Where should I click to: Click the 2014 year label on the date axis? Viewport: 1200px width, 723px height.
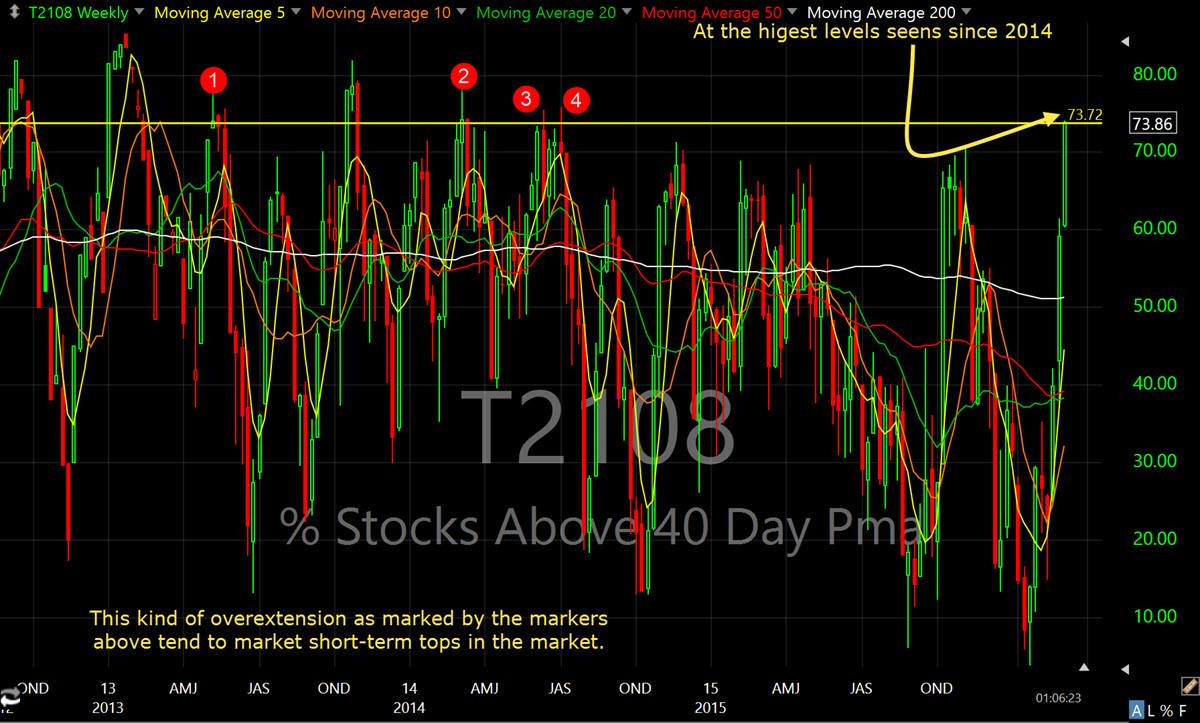[410, 708]
